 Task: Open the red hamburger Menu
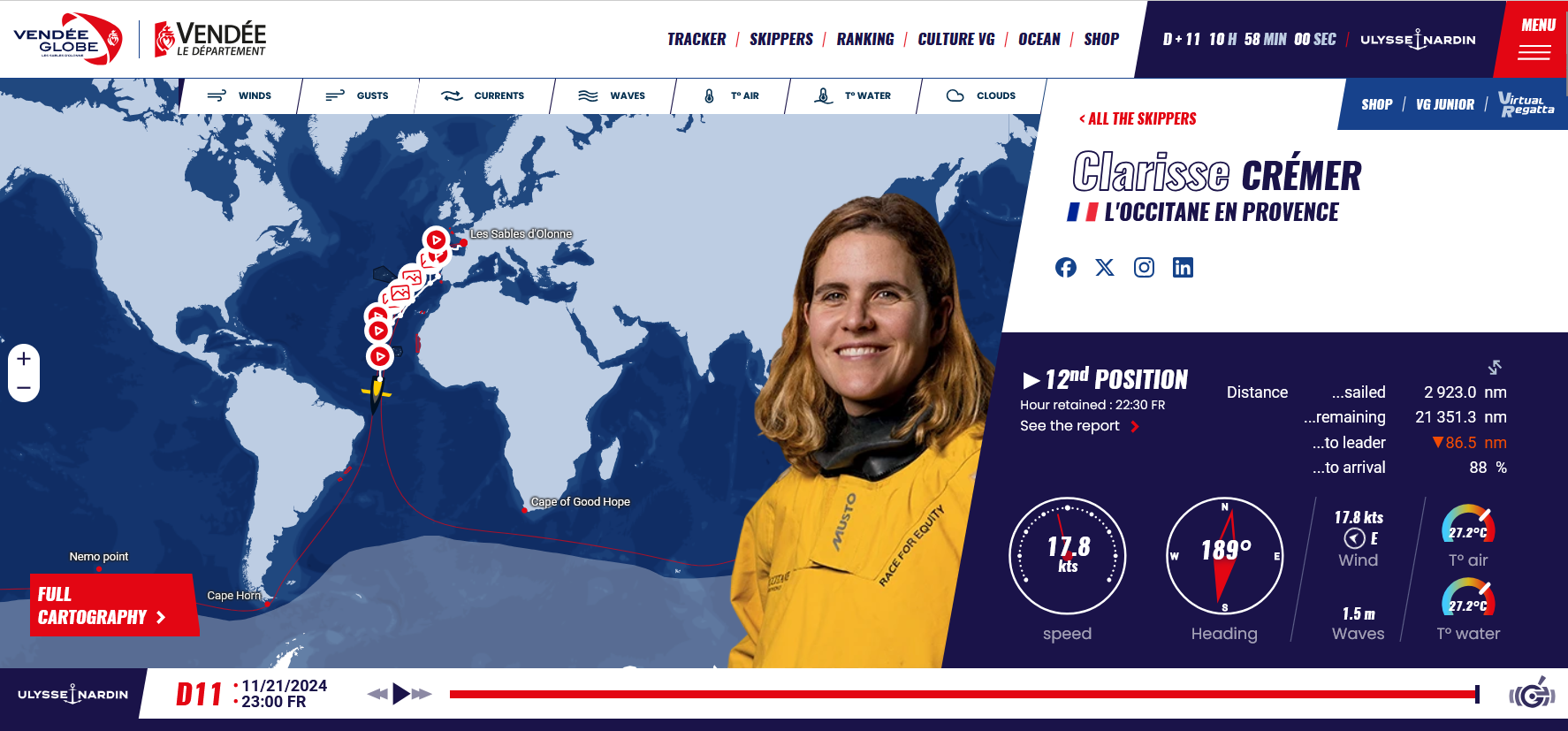(x=1536, y=40)
